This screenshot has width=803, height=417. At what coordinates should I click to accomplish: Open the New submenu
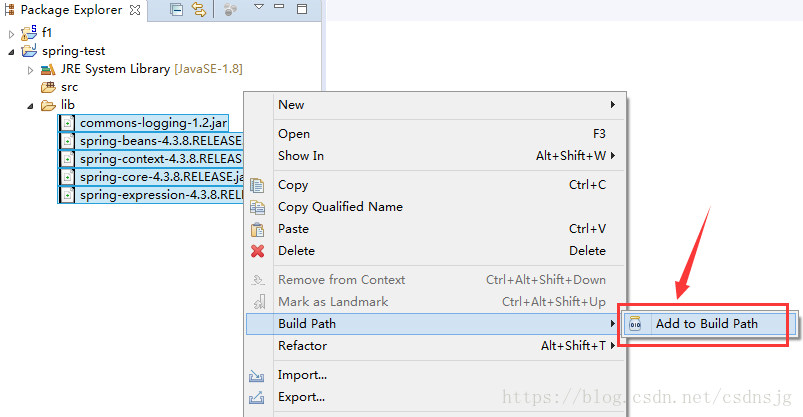[435, 105]
